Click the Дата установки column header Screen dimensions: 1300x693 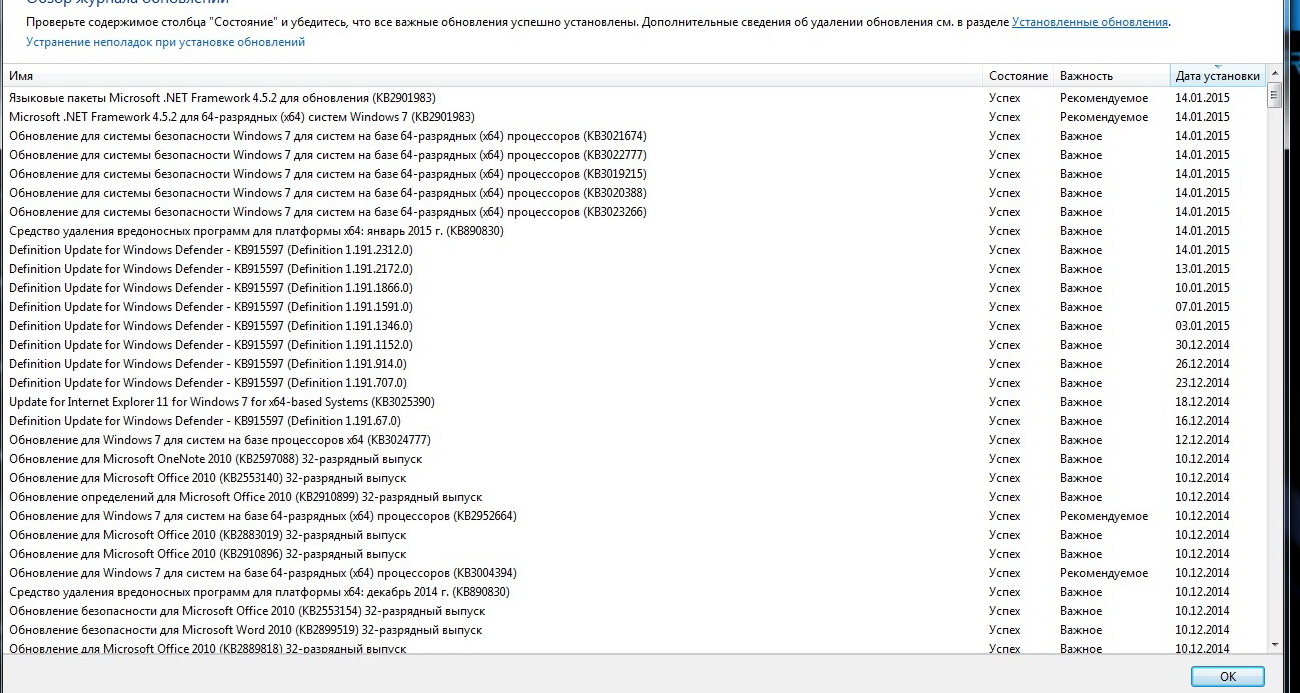pos(1217,76)
